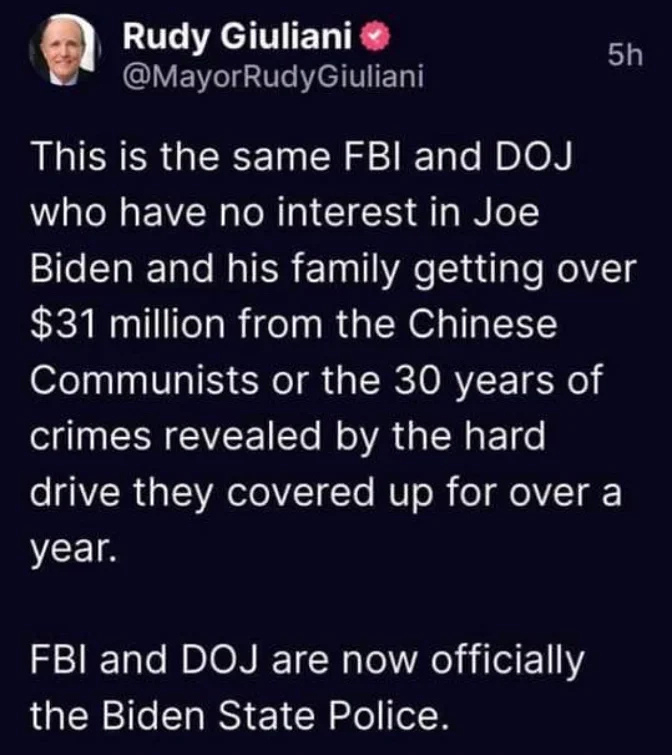Click the line "crimes revealed by the hard"
Viewport: 672px width, 755px height.
point(288,437)
